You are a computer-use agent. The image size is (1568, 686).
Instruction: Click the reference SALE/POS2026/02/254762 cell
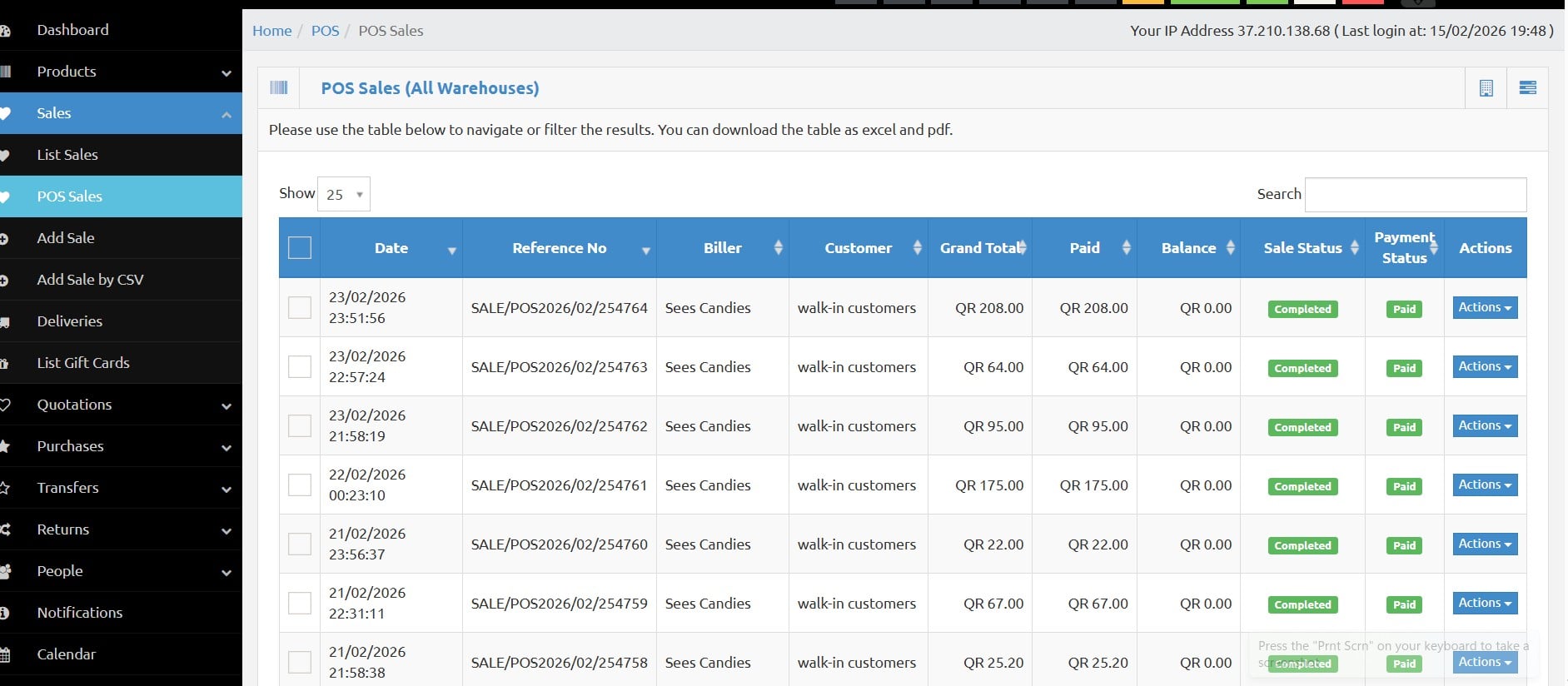pyautogui.click(x=560, y=425)
